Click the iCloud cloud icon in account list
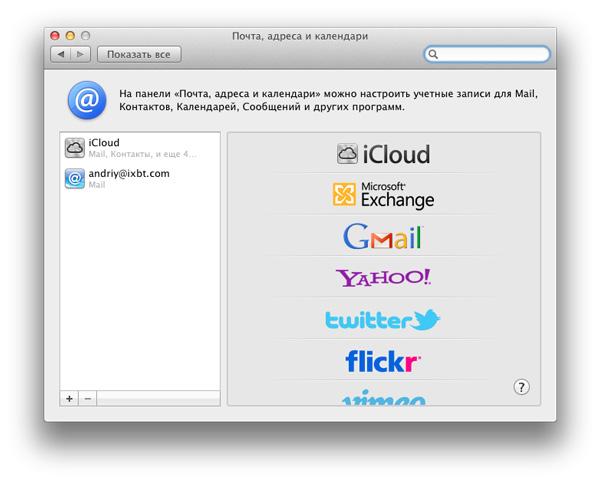The width and height of the screenshot is (600, 482). coord(75,148)
